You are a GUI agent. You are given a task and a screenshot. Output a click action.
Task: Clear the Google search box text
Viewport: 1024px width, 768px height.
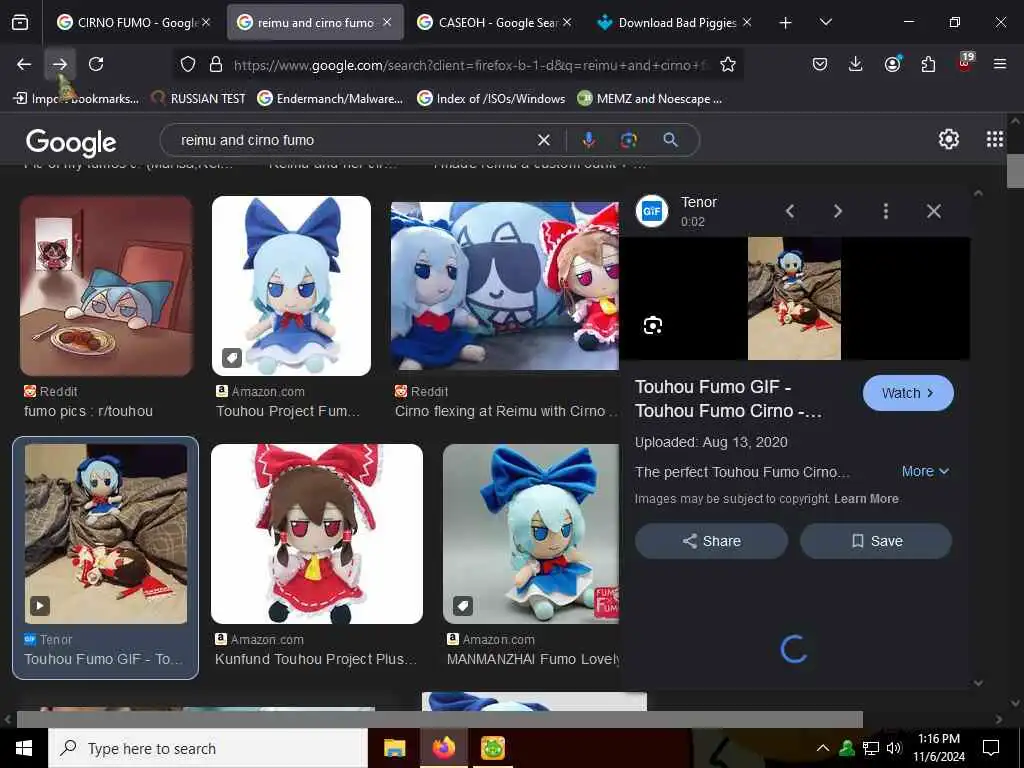click(543, 140)
